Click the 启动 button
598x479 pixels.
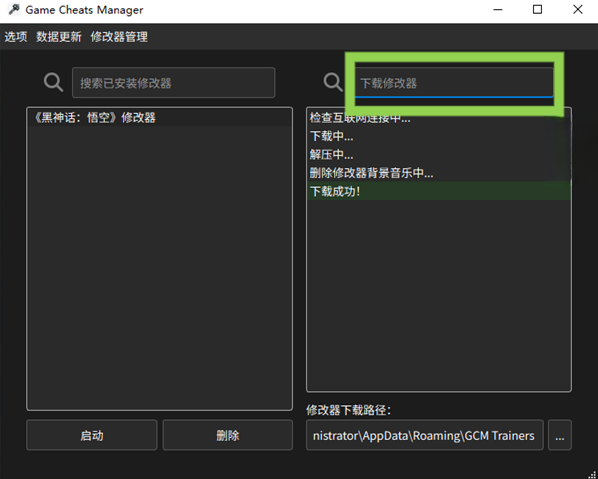click(92, 435)
